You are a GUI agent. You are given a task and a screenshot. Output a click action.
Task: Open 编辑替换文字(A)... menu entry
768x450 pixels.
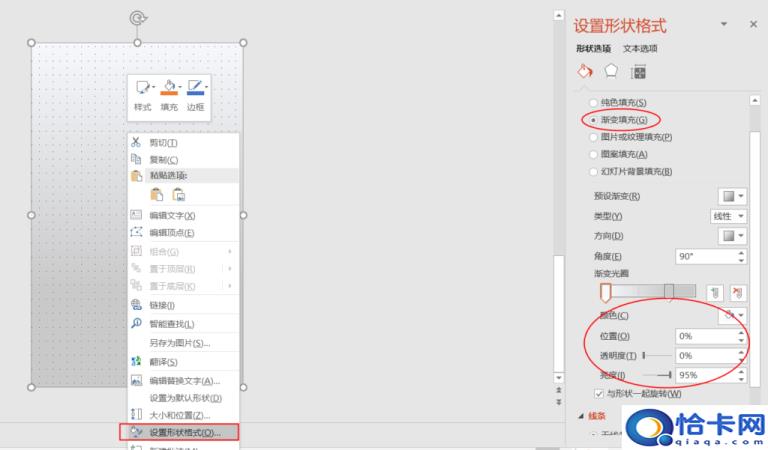184,380
